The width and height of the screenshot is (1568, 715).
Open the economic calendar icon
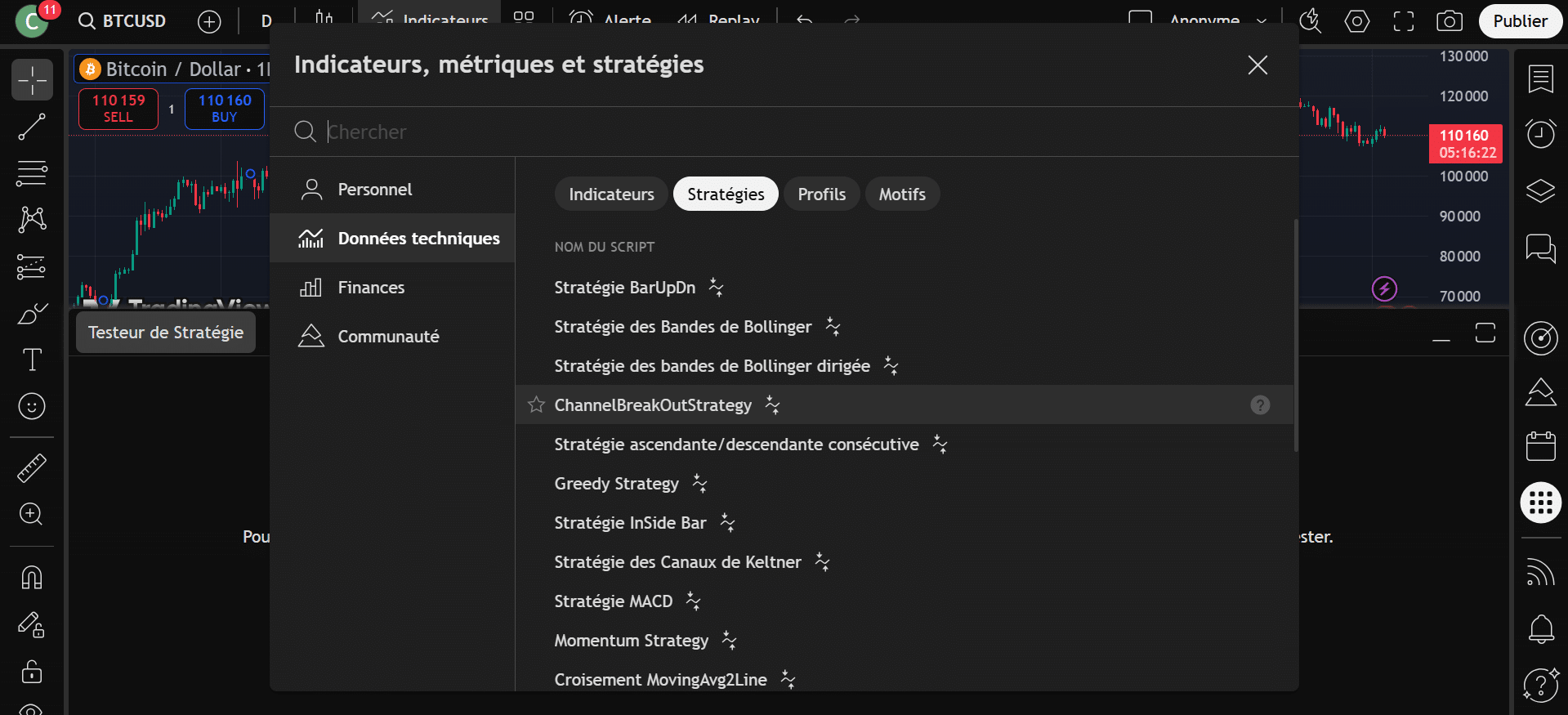point(1540,446)
